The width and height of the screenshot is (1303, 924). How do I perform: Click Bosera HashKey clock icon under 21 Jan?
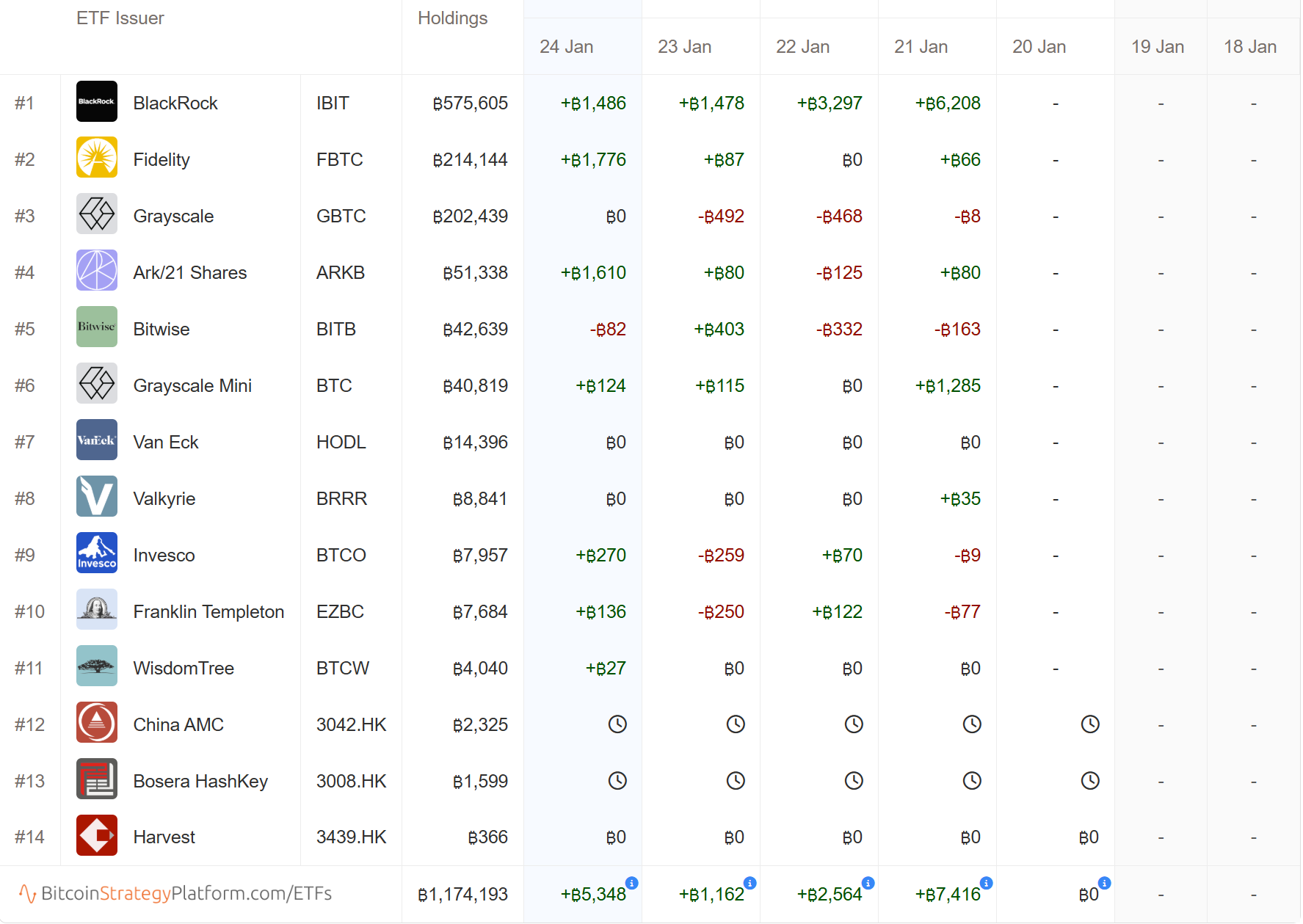point(972,780)
